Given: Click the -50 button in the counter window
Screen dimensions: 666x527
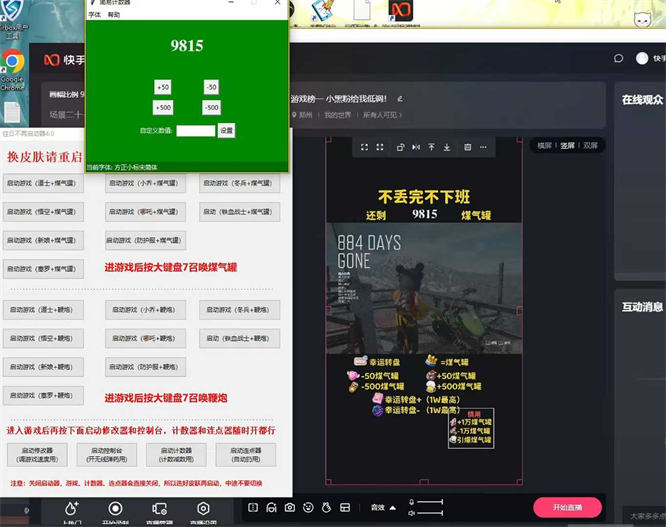Looking at the screenshot, I should pos(211,87).
